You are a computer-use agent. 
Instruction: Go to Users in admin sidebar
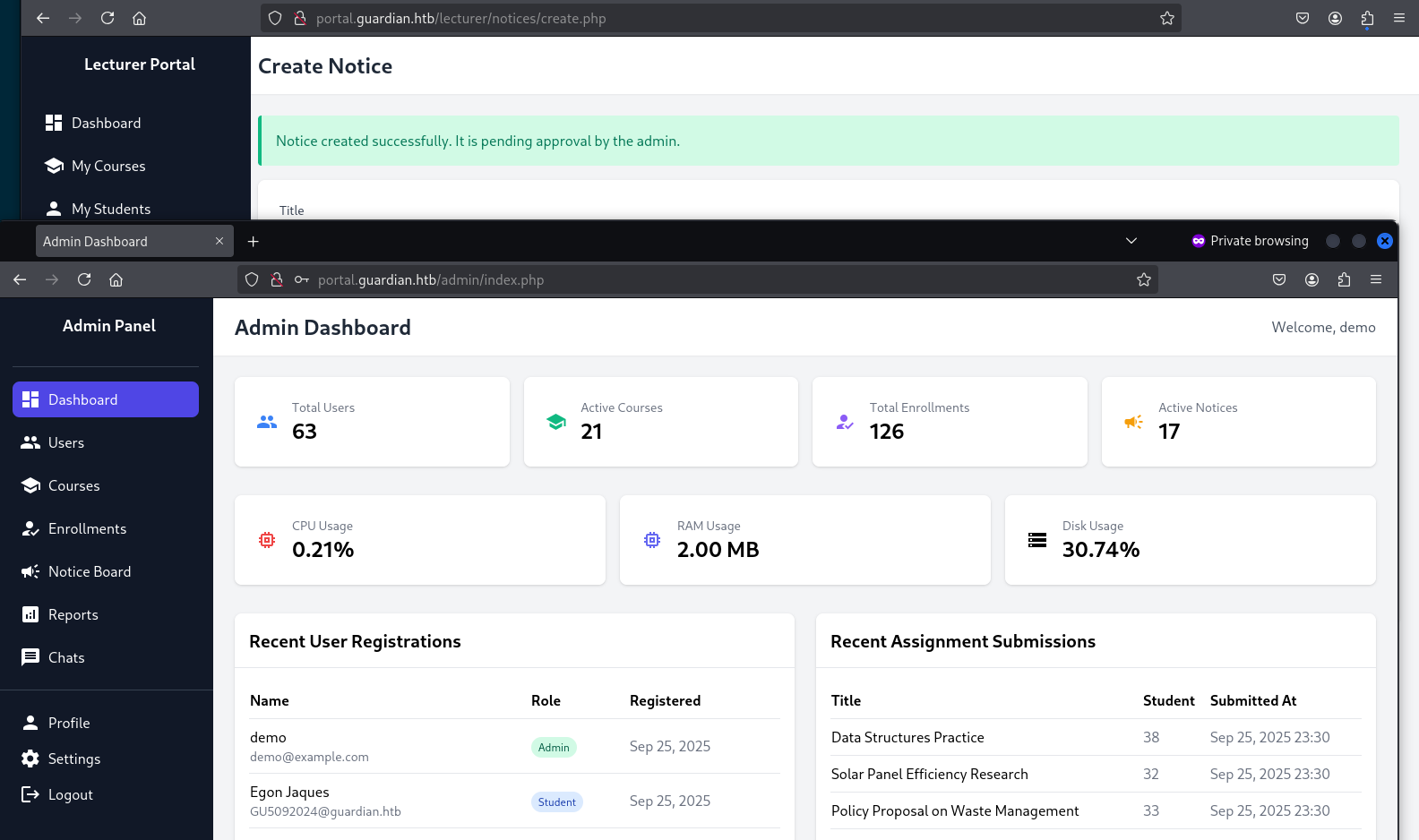[65, 442]
